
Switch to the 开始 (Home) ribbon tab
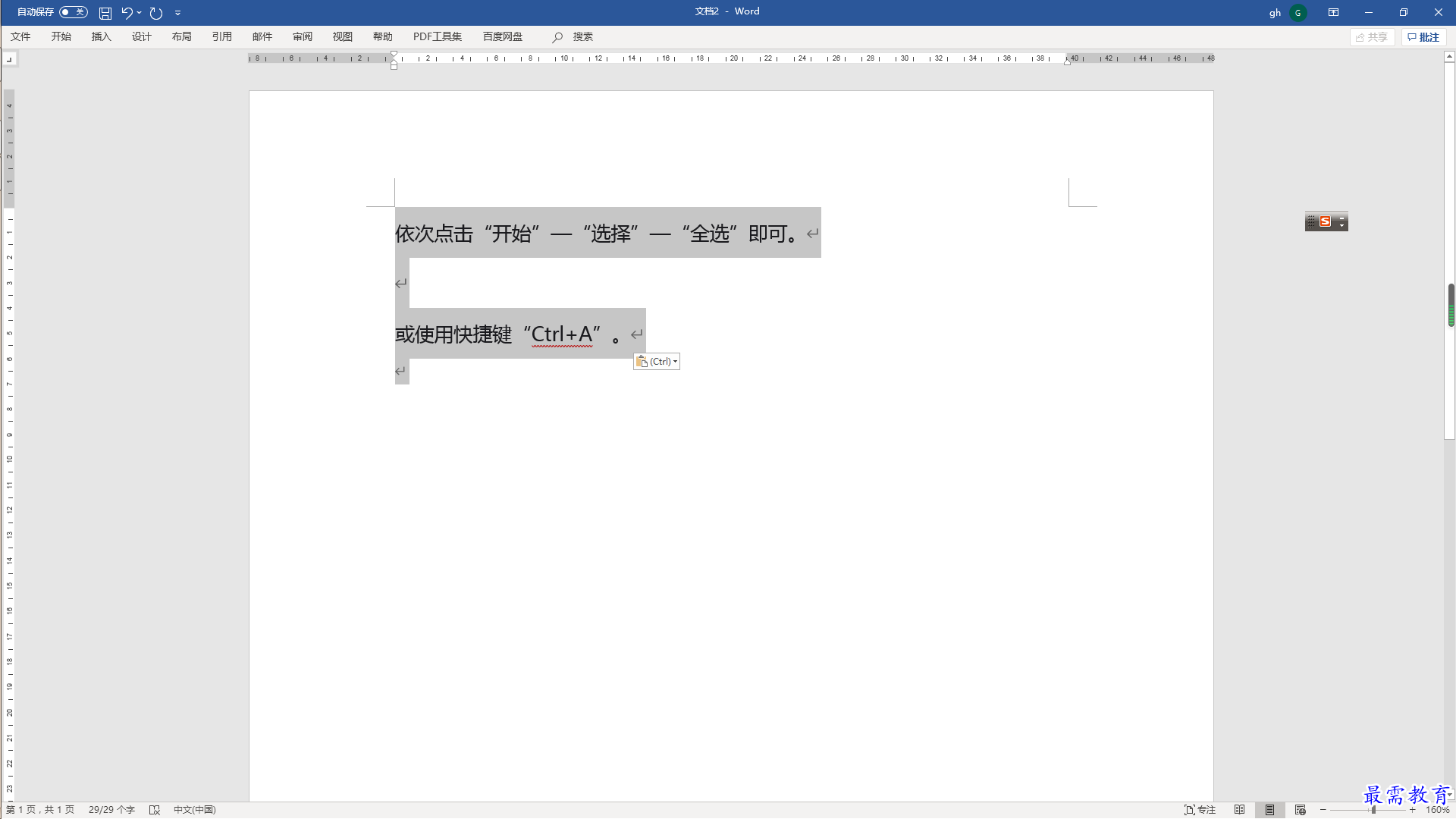coord(61,36)
